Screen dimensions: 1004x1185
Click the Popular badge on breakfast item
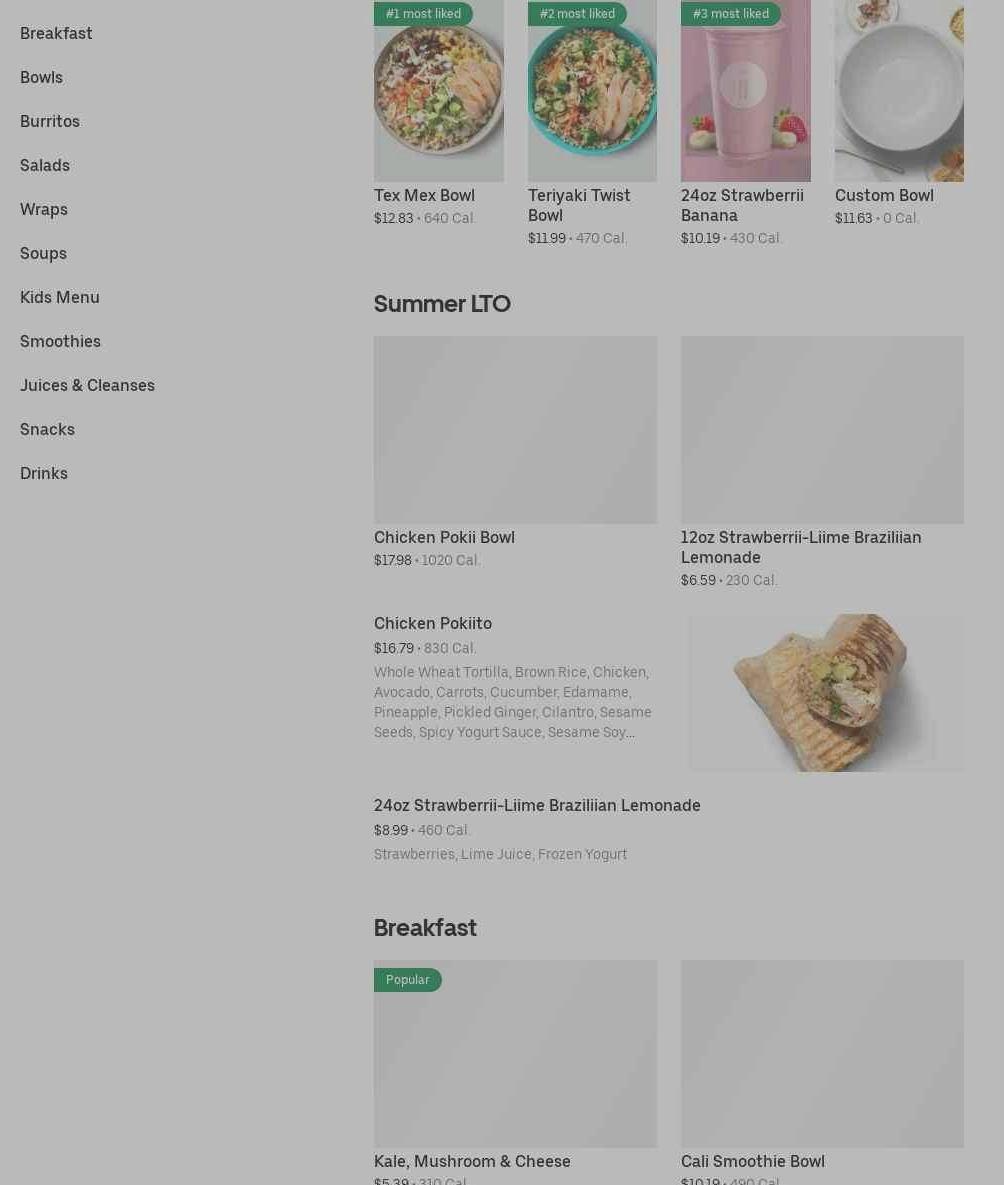[407, 979]
